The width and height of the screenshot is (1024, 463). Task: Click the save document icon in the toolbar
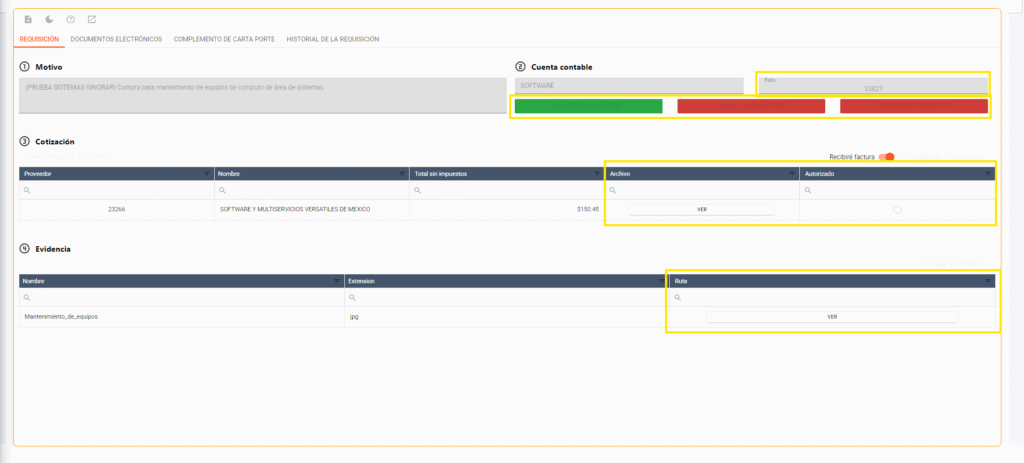[x=28, y=20]
